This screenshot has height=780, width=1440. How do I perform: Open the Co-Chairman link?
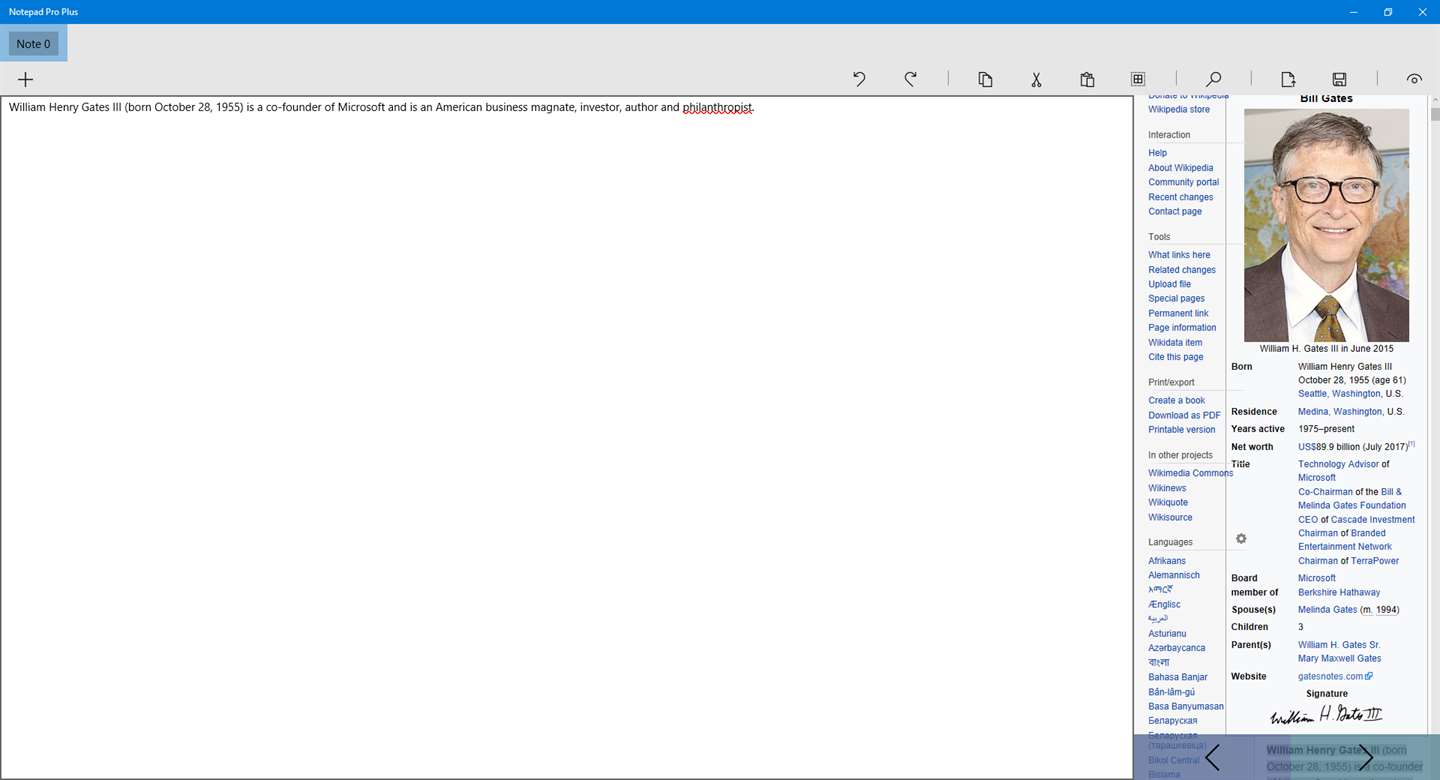(x=1325, y=492)
